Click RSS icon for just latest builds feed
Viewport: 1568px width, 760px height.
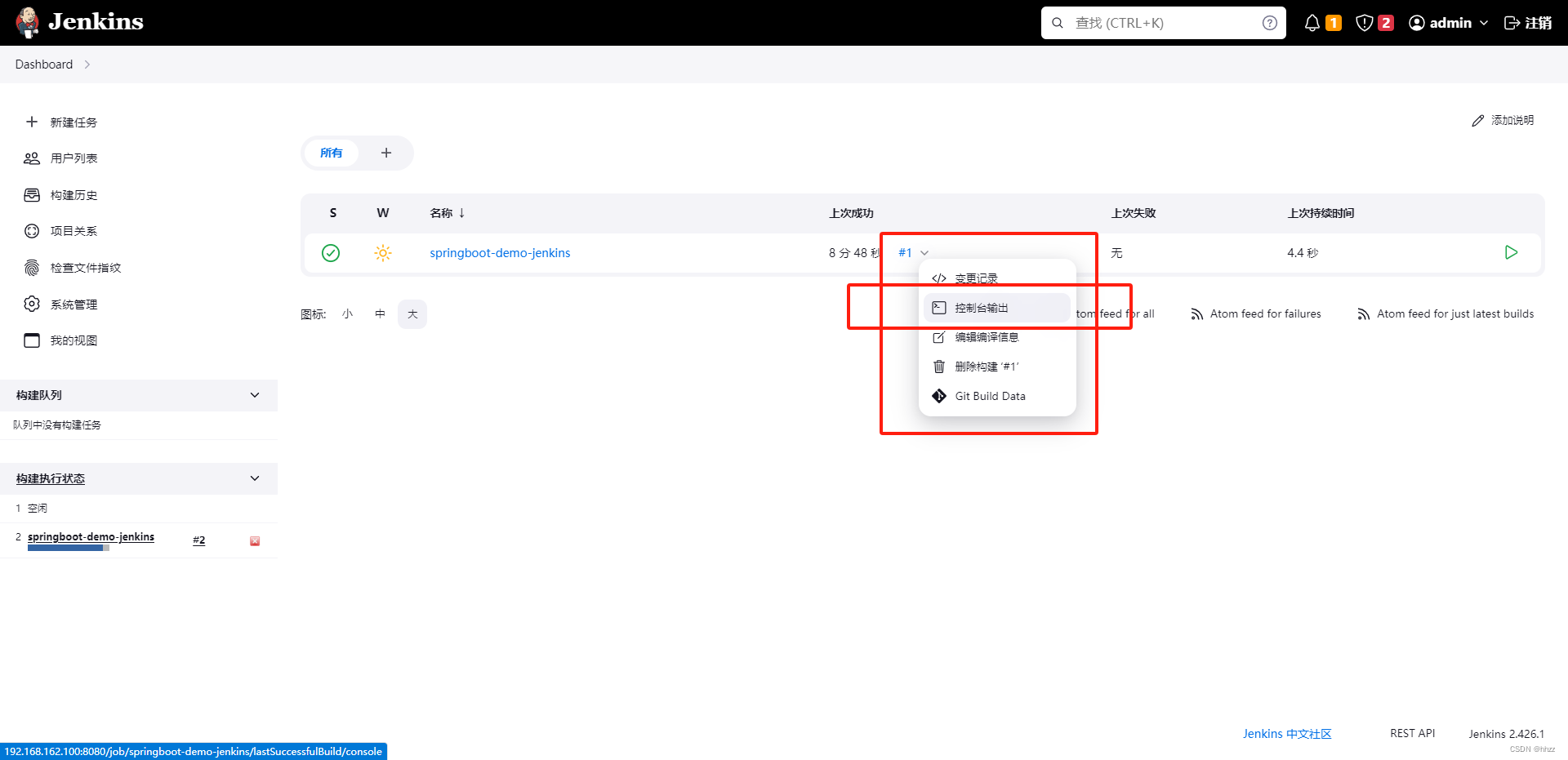coord(1364,314)
